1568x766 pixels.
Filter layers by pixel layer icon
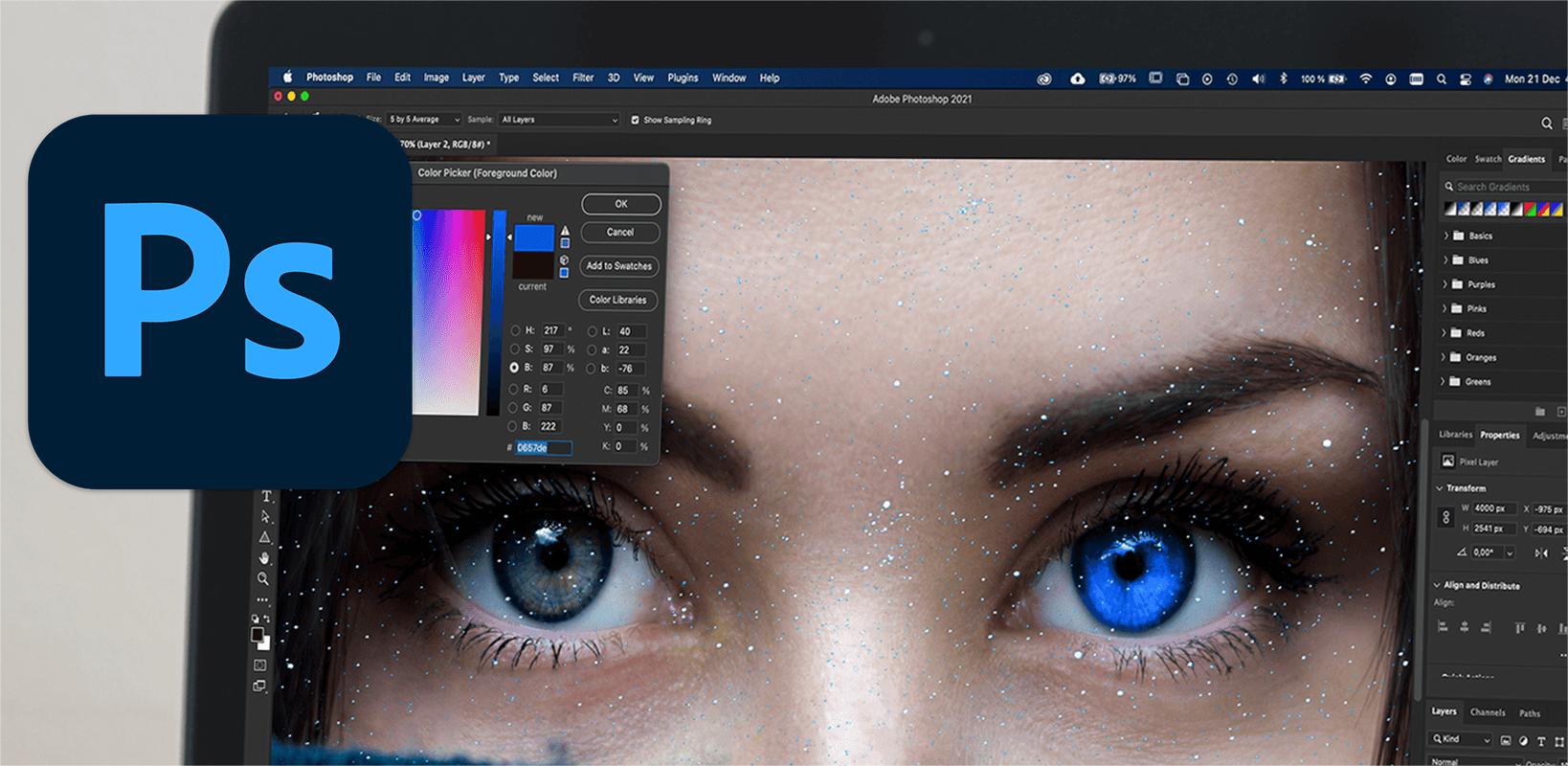point(1506,740)
